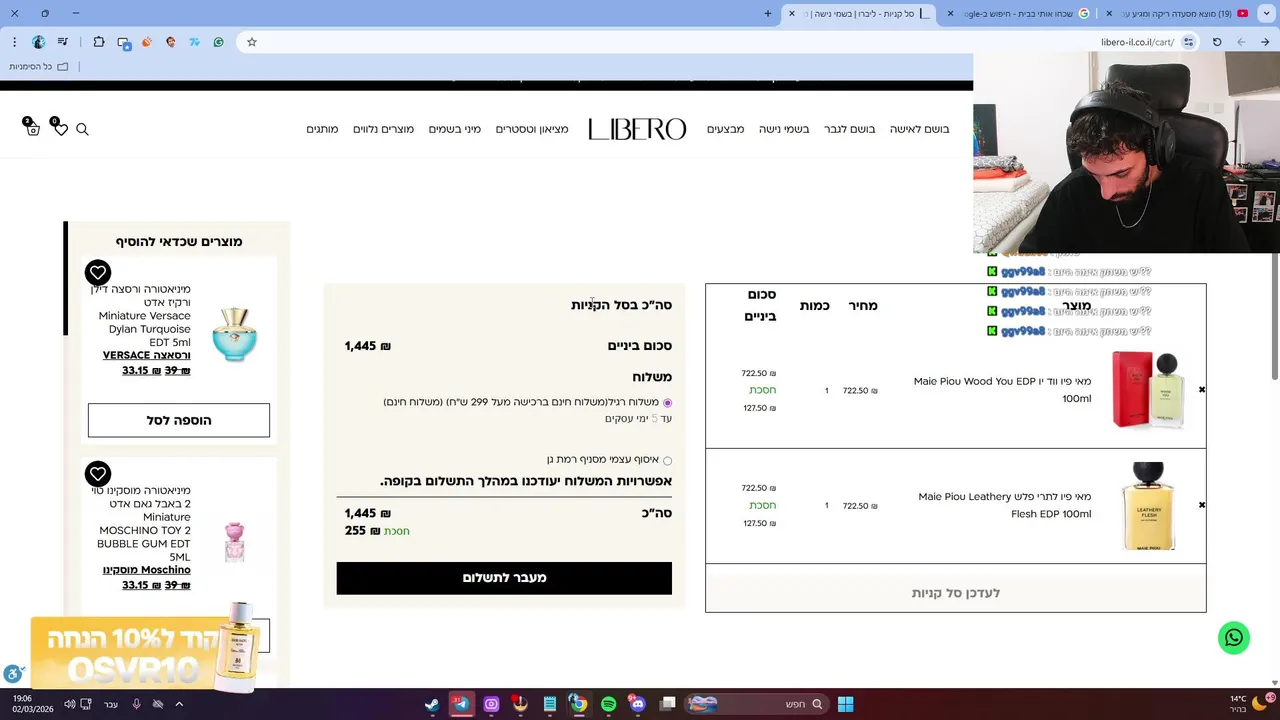Open Telegram from the taskbar

pos(461,704)
